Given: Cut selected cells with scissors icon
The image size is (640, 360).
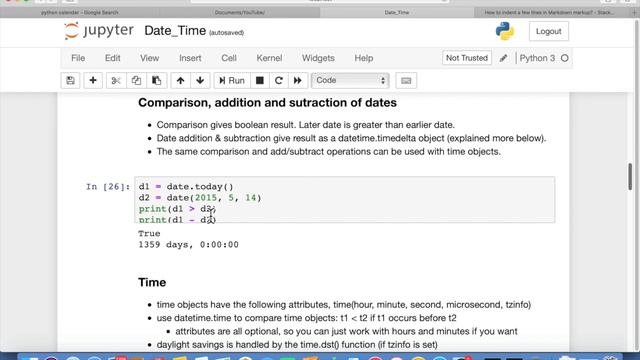Looking at the screenshot, I should click(x=116, y=80).
